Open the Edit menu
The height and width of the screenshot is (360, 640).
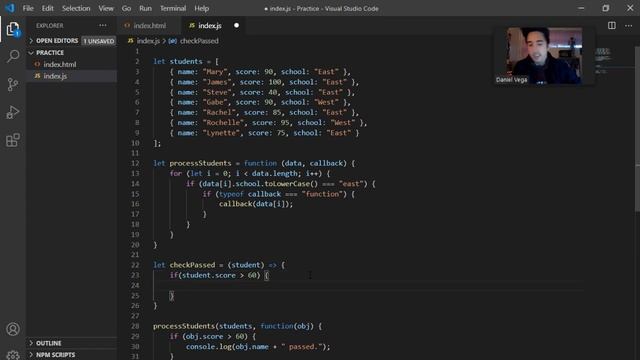(x=47, y=8)
